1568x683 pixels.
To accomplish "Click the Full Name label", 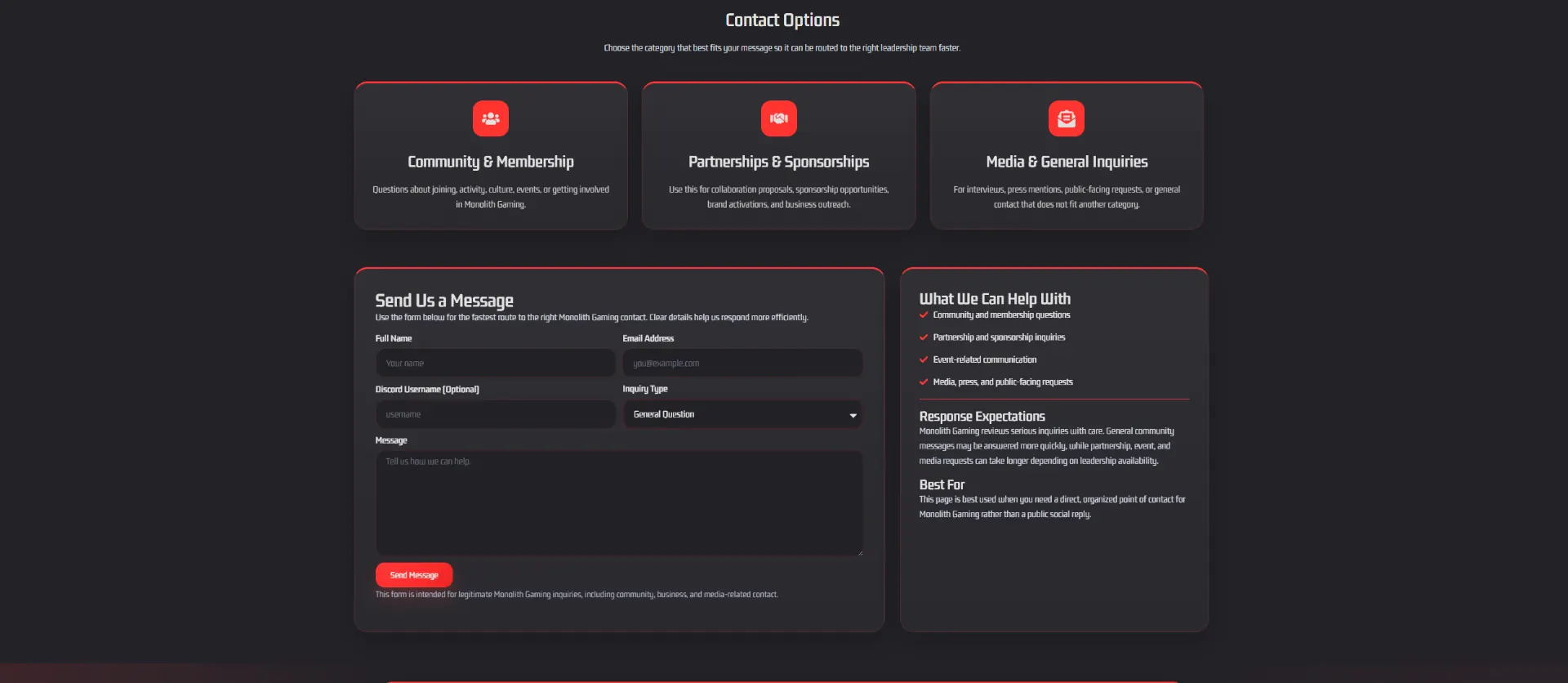I will [394, 338].
